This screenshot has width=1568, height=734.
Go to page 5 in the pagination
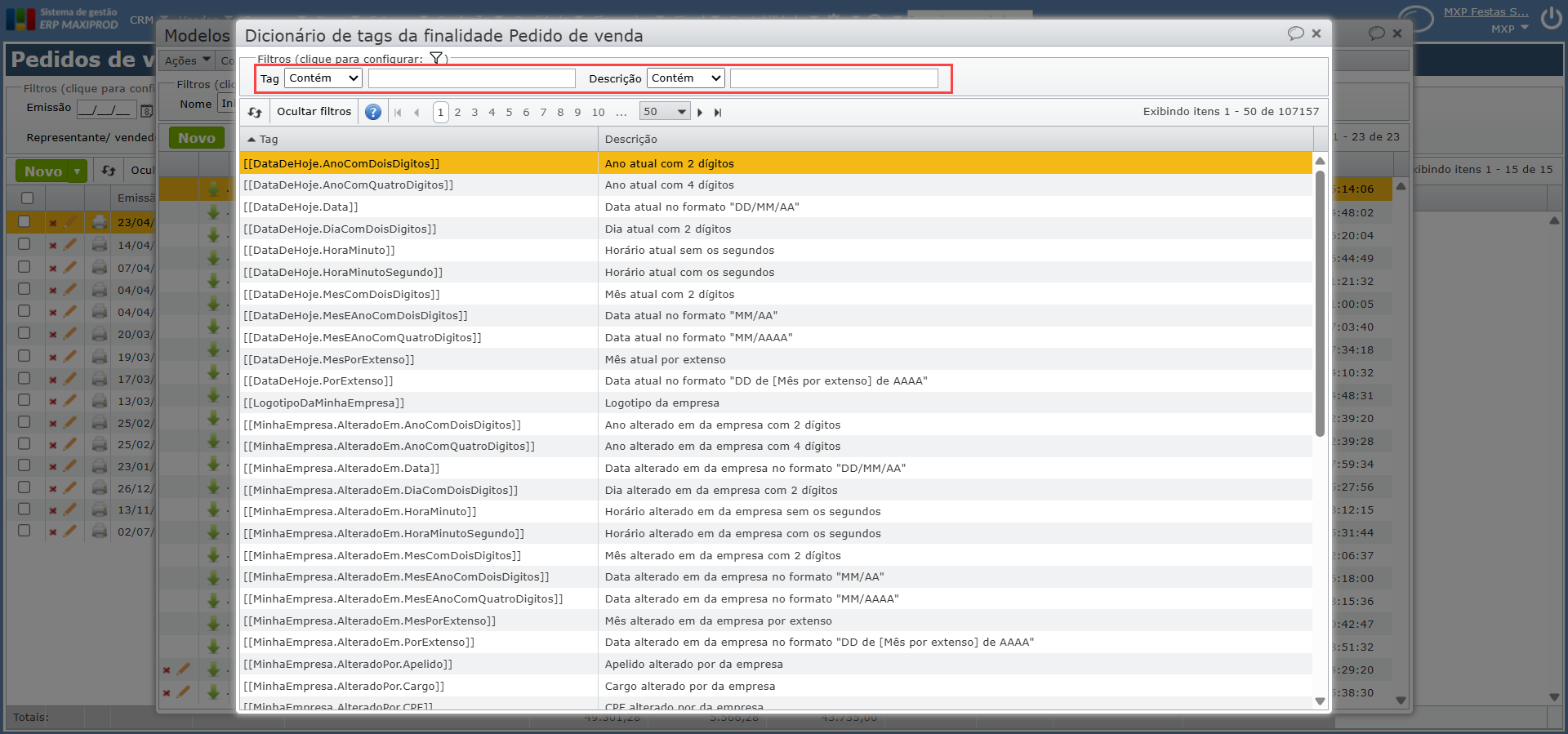click(509, 113)
